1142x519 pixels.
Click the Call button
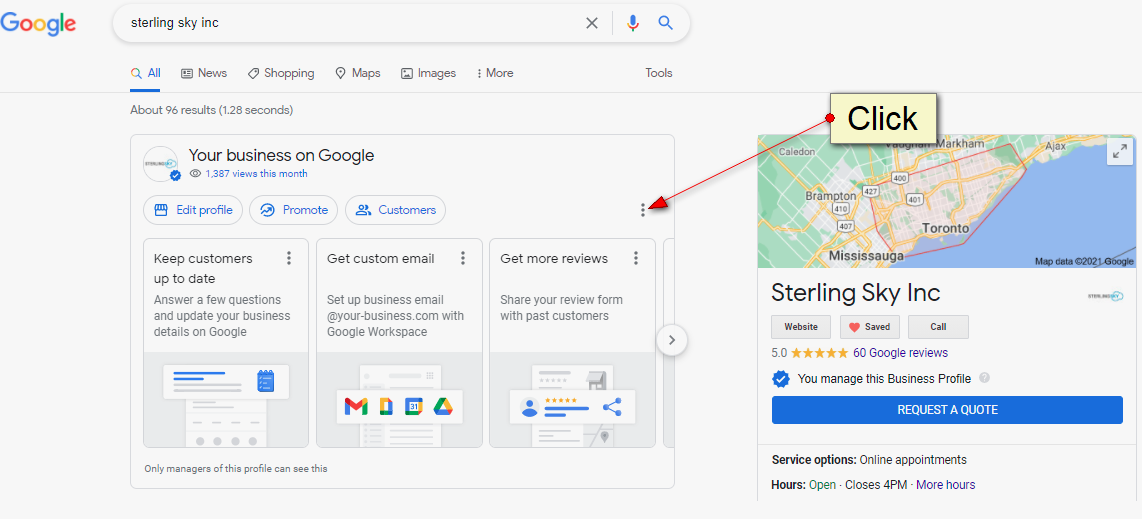point(938,327)
